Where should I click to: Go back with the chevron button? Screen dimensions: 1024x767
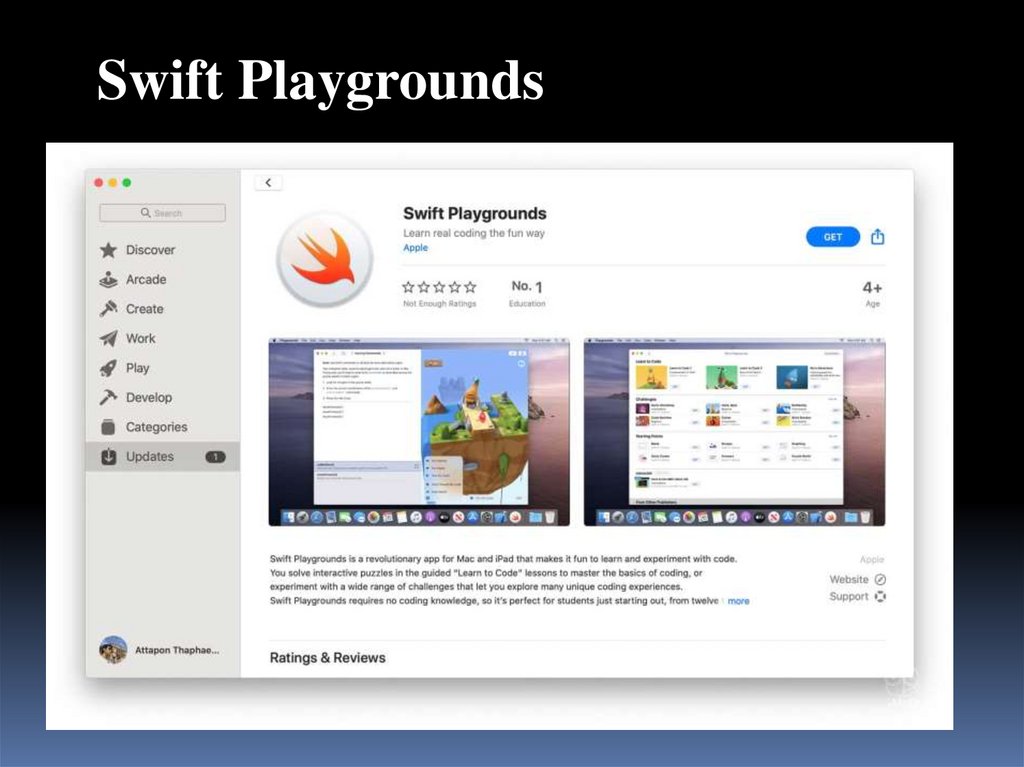point(268,183)
